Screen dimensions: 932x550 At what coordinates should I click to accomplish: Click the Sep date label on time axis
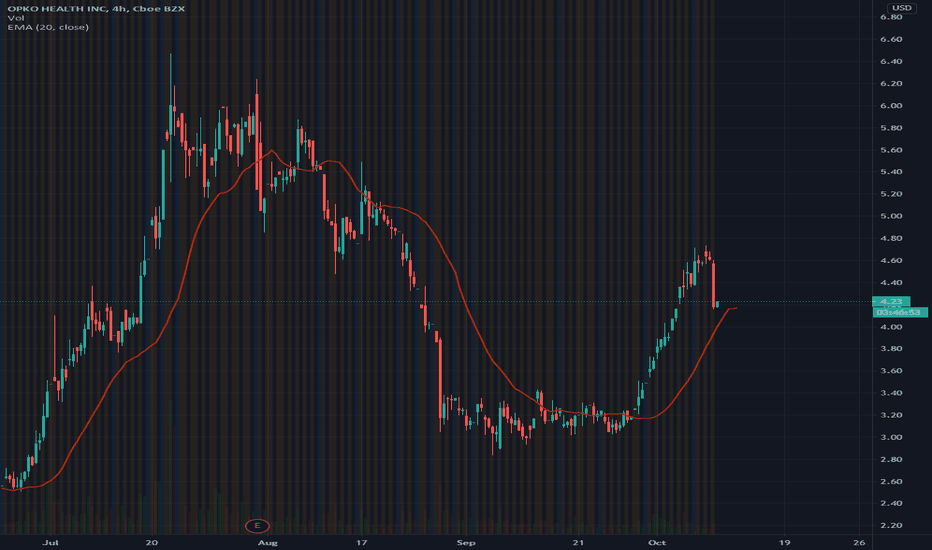[466, 542]
